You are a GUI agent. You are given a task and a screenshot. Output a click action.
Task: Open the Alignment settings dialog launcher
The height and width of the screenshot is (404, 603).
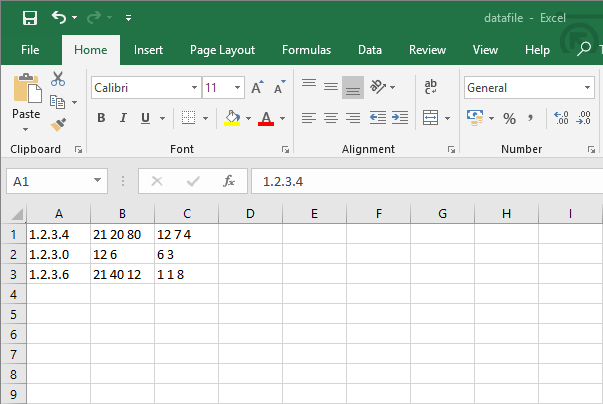[451, 150]
